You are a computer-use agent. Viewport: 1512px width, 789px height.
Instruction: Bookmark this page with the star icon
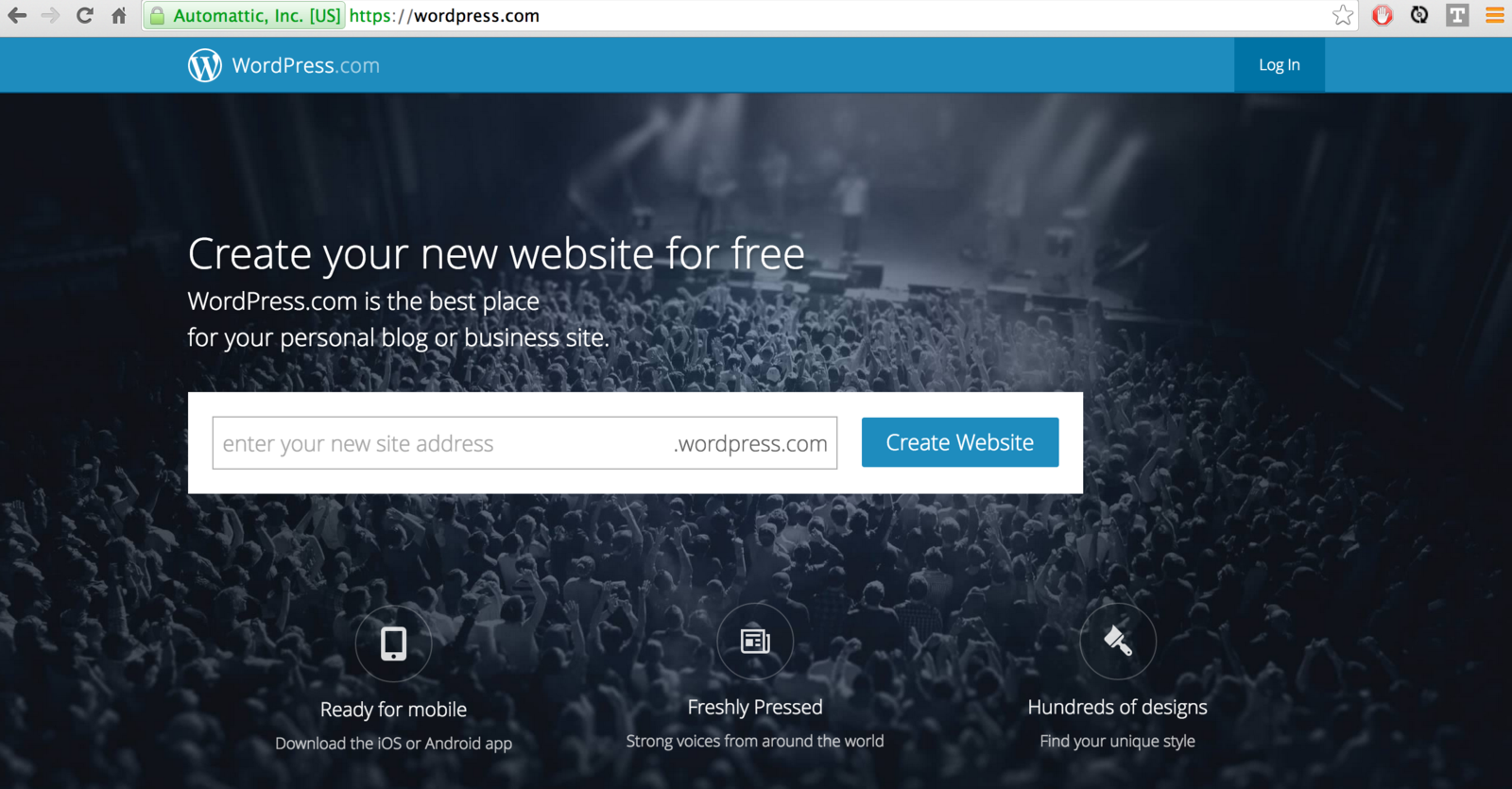click(1343, 15)
